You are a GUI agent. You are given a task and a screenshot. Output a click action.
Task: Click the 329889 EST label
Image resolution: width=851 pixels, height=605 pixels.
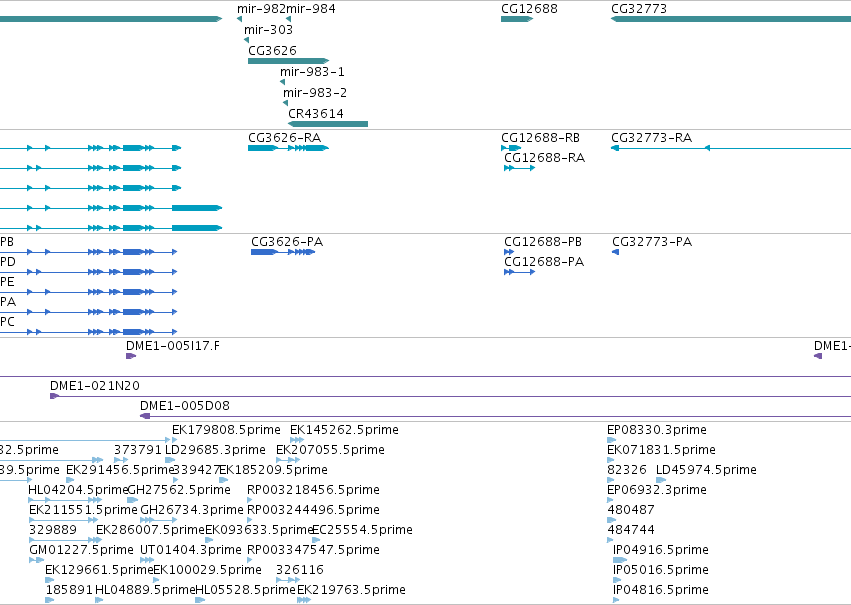pyautogui.click(x=53, y=530)
